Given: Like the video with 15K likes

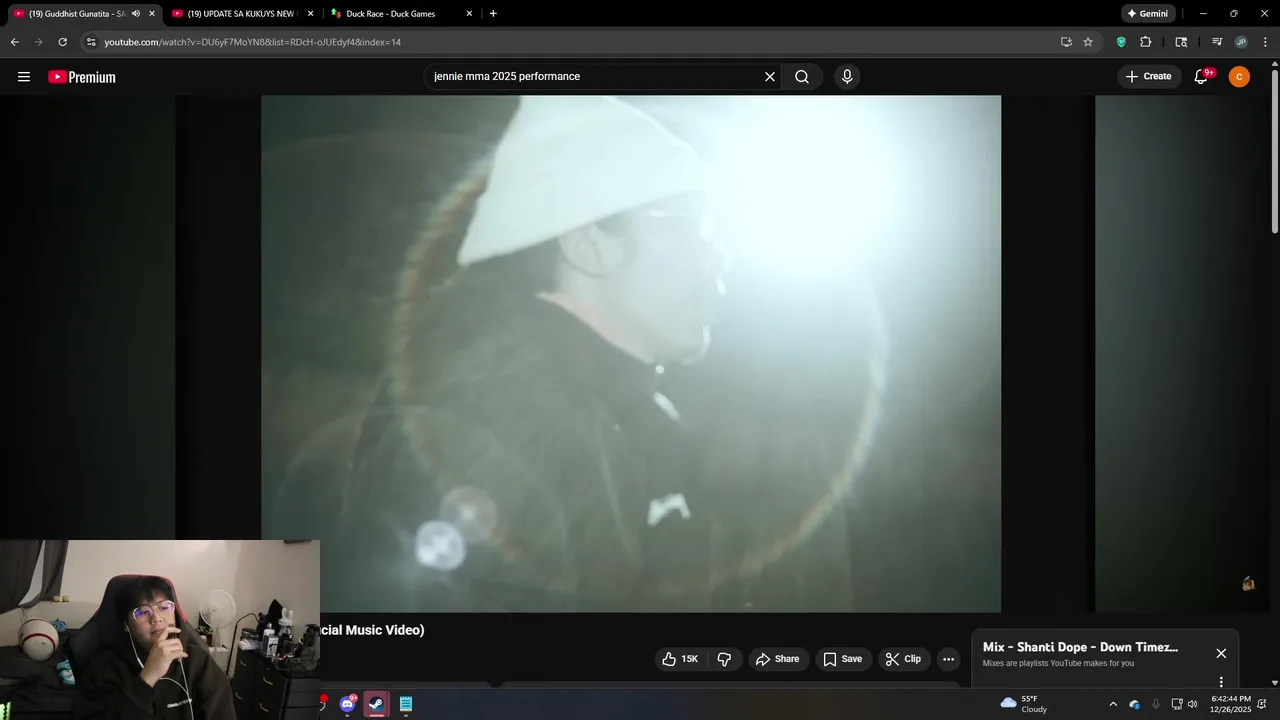Looking at the screenshot, I should tap(680, 659).
